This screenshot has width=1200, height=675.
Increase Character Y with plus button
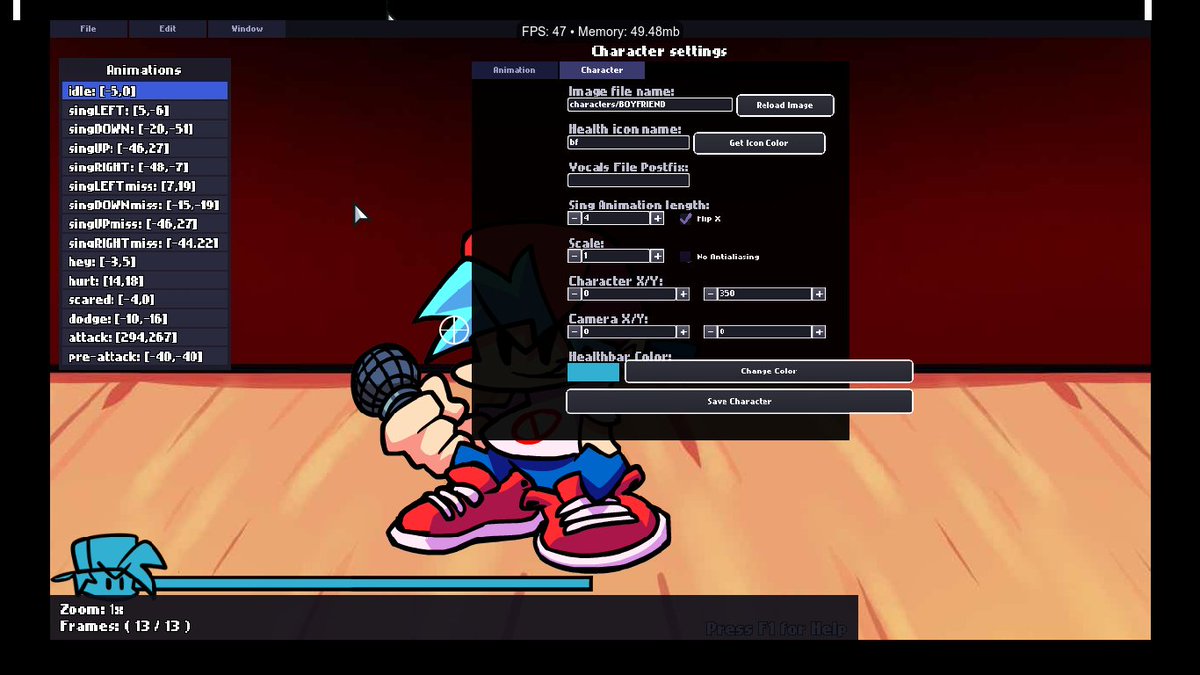[x=819, y=294]
